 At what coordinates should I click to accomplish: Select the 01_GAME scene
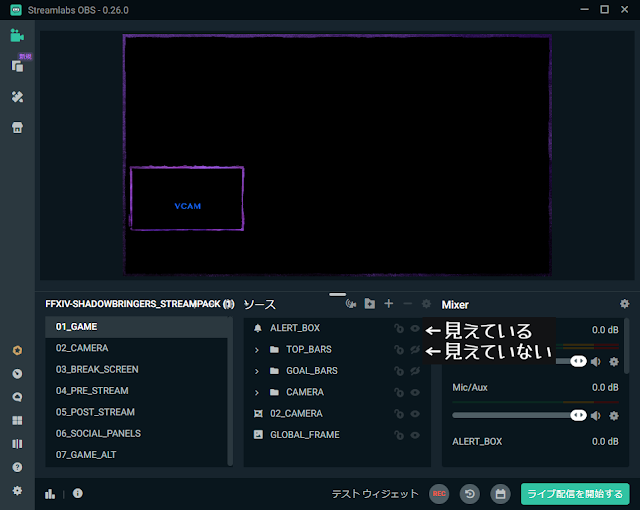(x=136, y=327)
